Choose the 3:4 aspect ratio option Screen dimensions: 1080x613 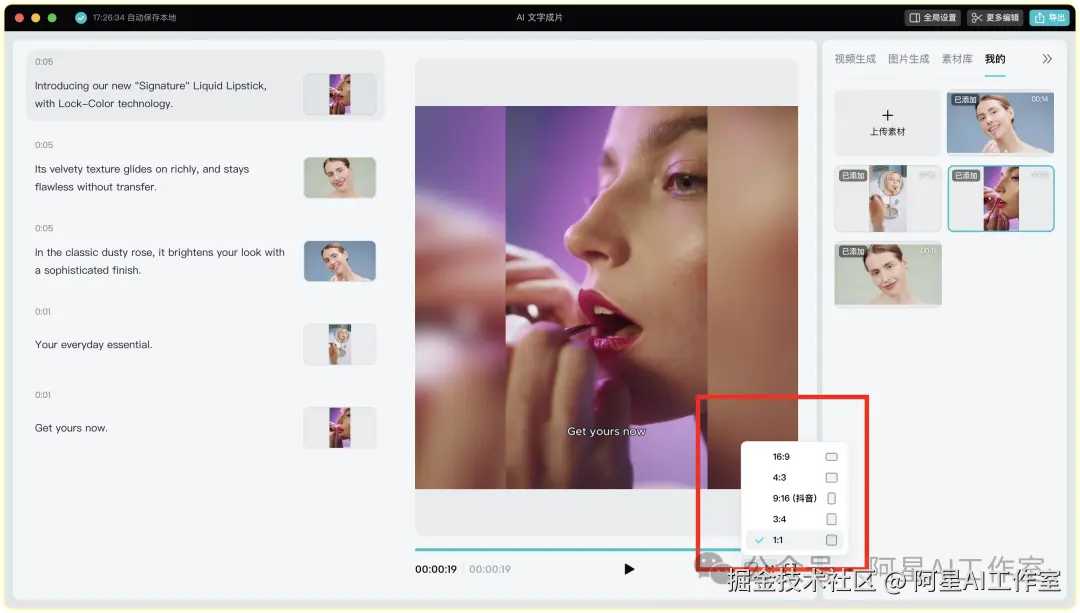point(796,519)
